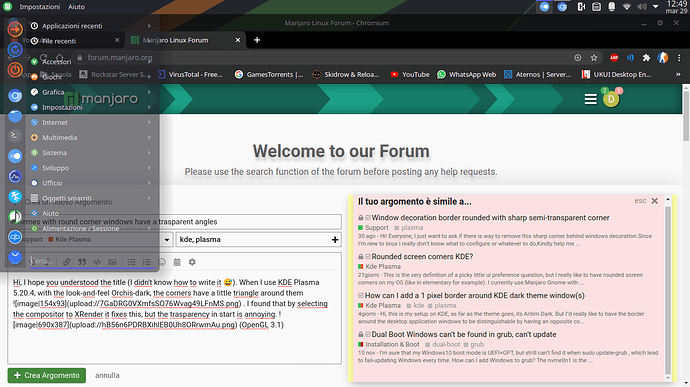Open the YouTube bookmark

tap(410, 74)
